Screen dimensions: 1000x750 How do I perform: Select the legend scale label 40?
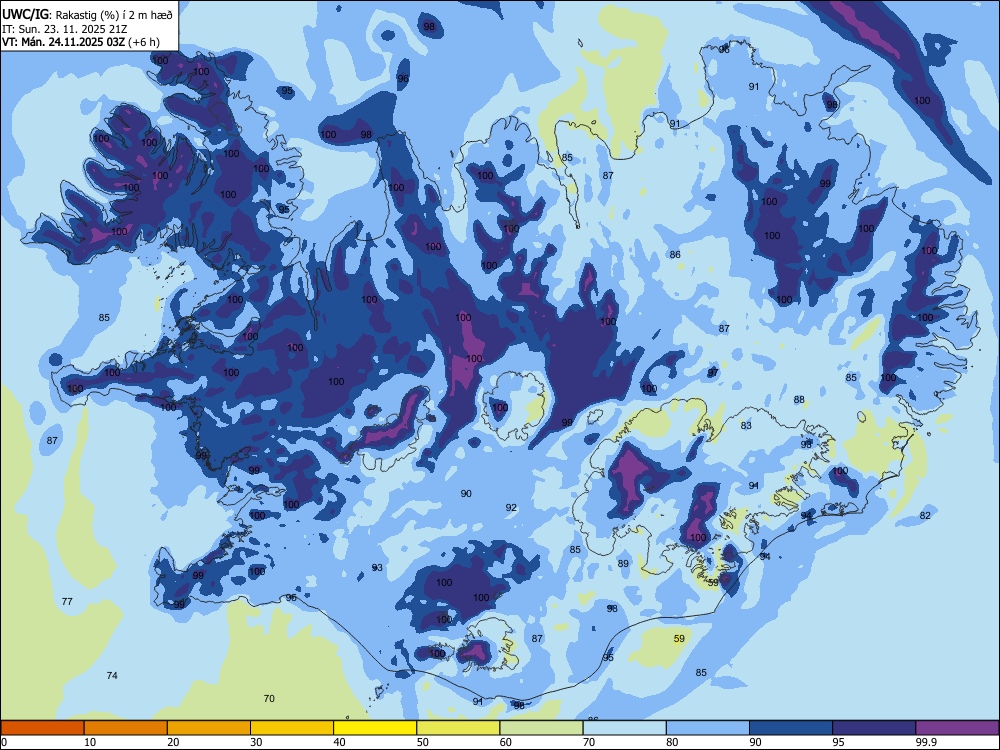340,742
